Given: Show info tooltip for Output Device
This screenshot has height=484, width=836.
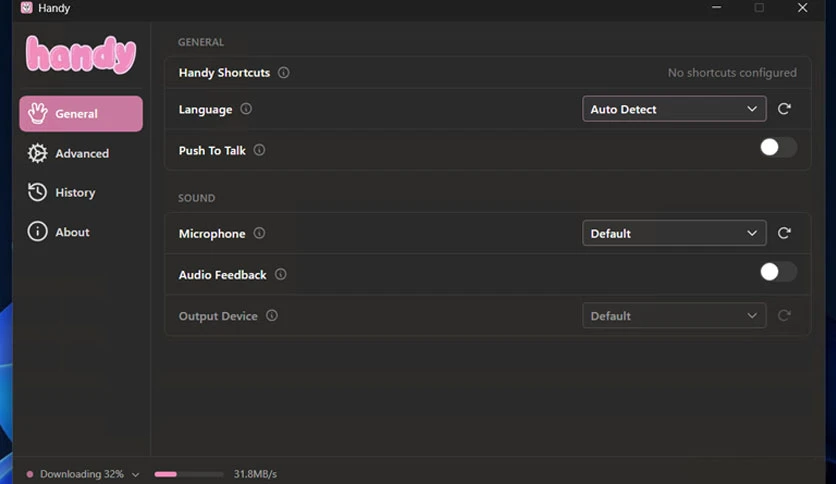Looking at the screenshot, I should [272, 316].
